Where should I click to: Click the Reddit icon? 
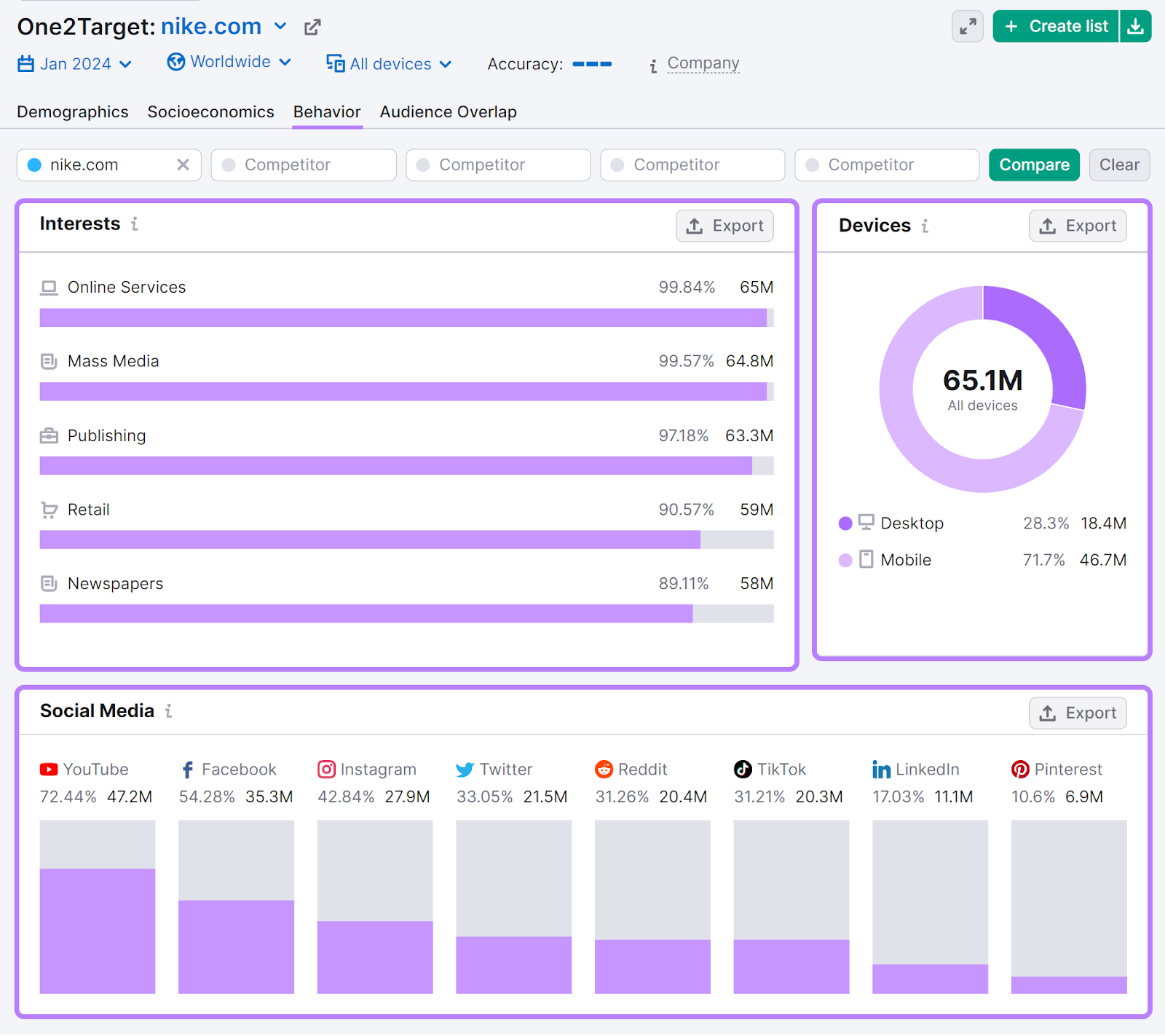click(x=604, y=770)
